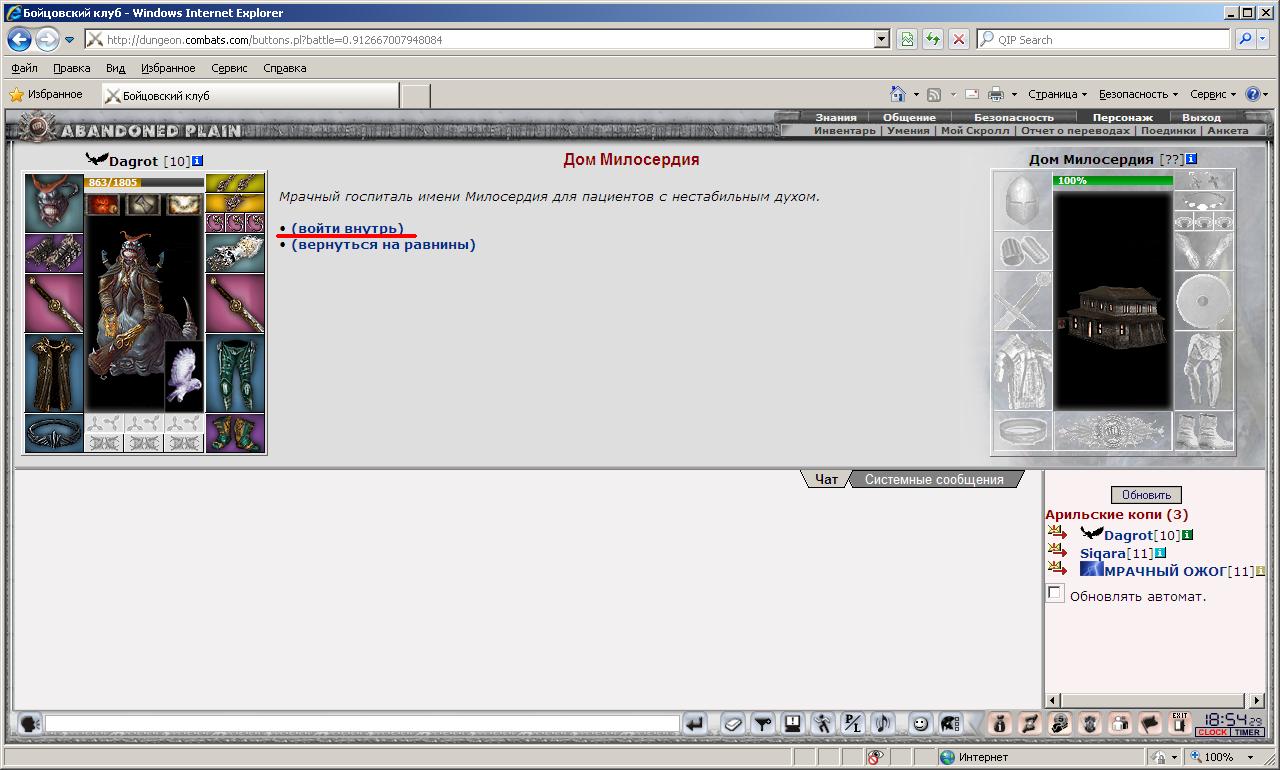Expand recent pages dropdown next to Forward
This screenshot has height=770, width=1280.
[x=69, y=40]
